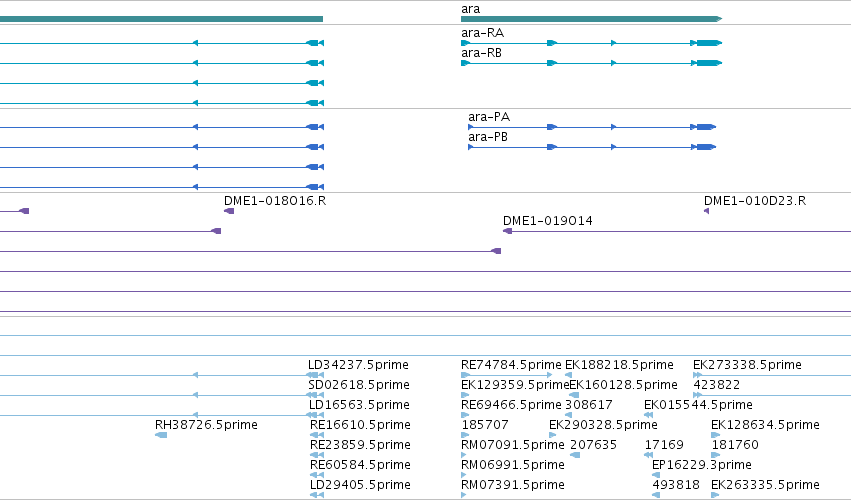Select the unlabeled teal gene bar at top-left

(161, 19)
